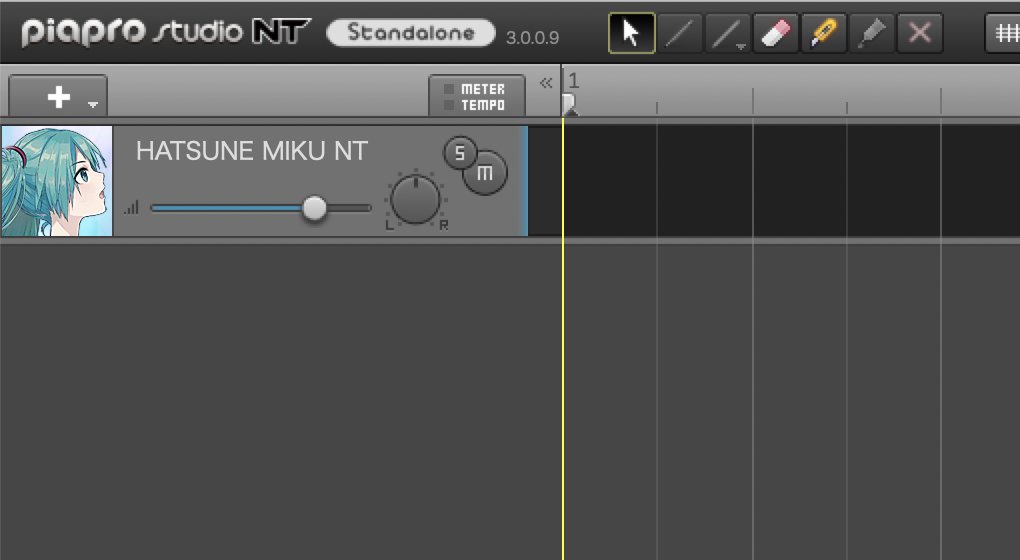Click the version number 3.0.0.9
Viewport: 1020px width, 560px height.
tap(532, 38)
